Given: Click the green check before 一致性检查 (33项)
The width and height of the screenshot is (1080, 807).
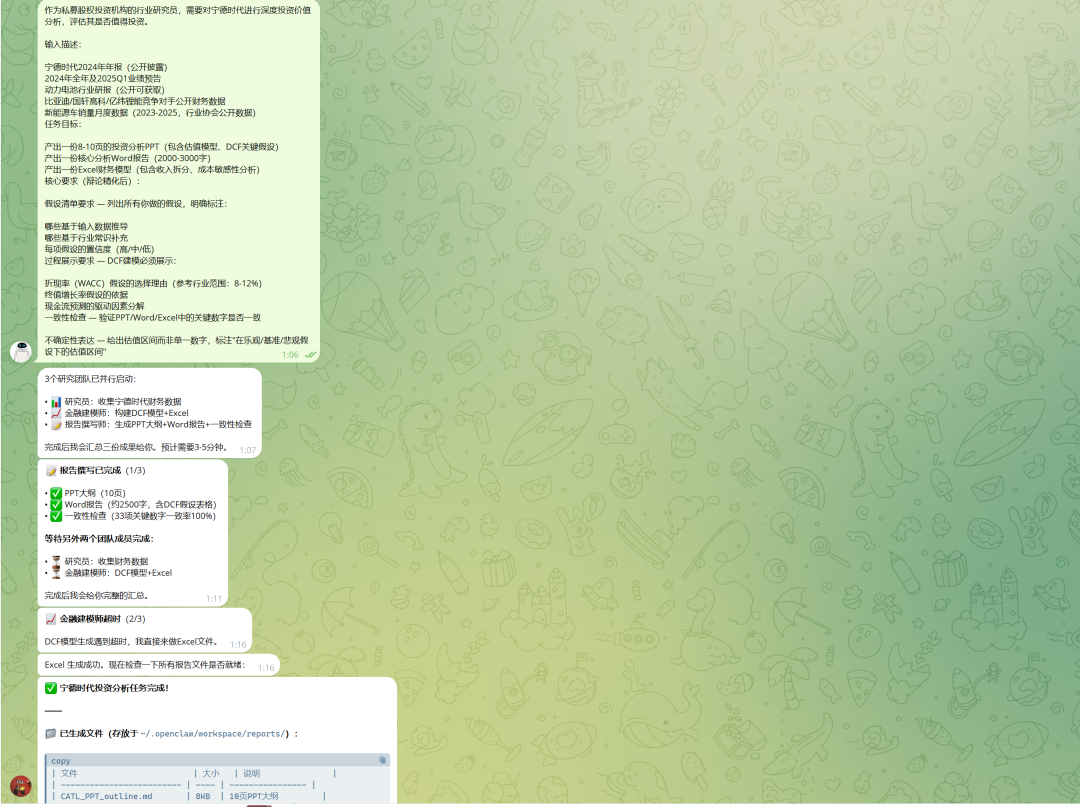Looking at the screenshot, I should click(x=56, y=516).
